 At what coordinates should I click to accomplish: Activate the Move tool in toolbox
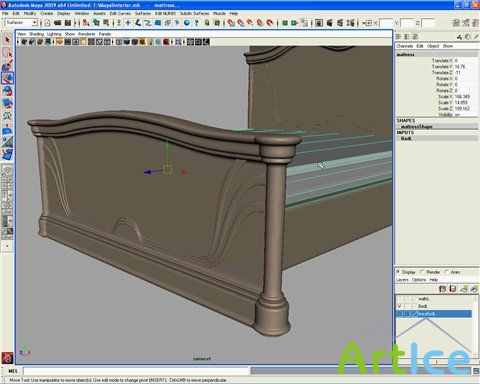[7, 78]
